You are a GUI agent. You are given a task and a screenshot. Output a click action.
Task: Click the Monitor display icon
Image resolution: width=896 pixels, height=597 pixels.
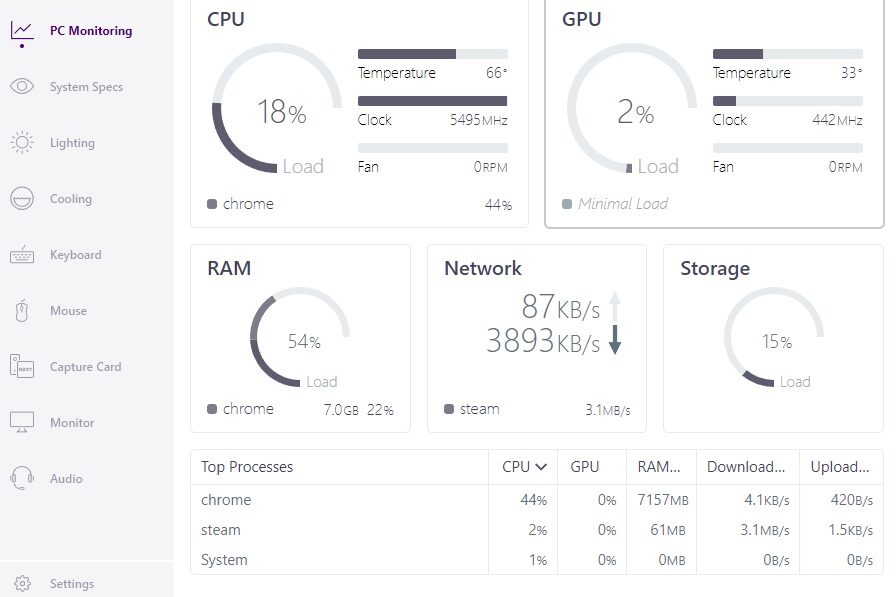pyautogui.click(x=22, y=423)
